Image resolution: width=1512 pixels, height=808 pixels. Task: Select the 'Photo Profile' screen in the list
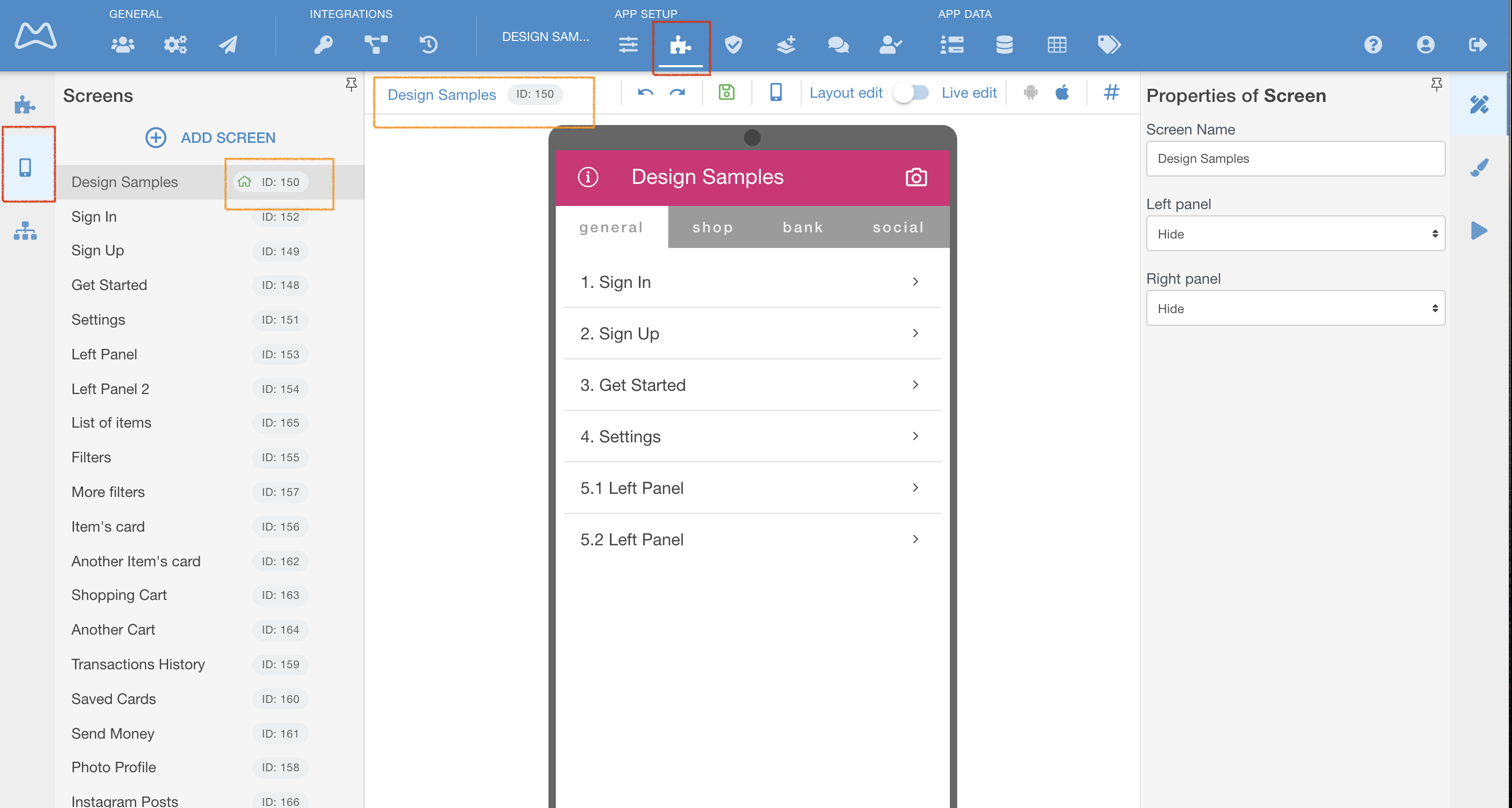pyautogui.click(x=209, y=768)
